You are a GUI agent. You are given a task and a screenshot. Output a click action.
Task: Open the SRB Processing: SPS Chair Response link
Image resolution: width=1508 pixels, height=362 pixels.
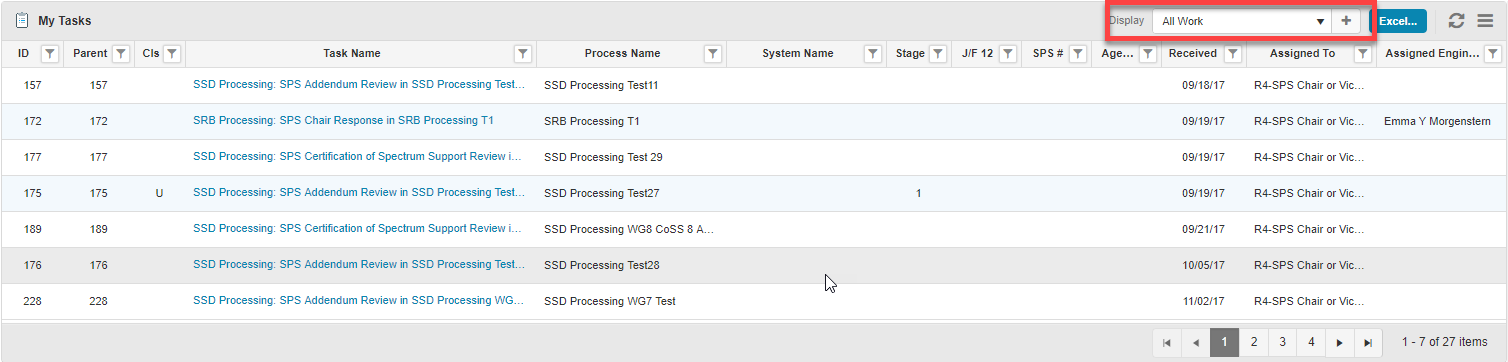point(343,120)
